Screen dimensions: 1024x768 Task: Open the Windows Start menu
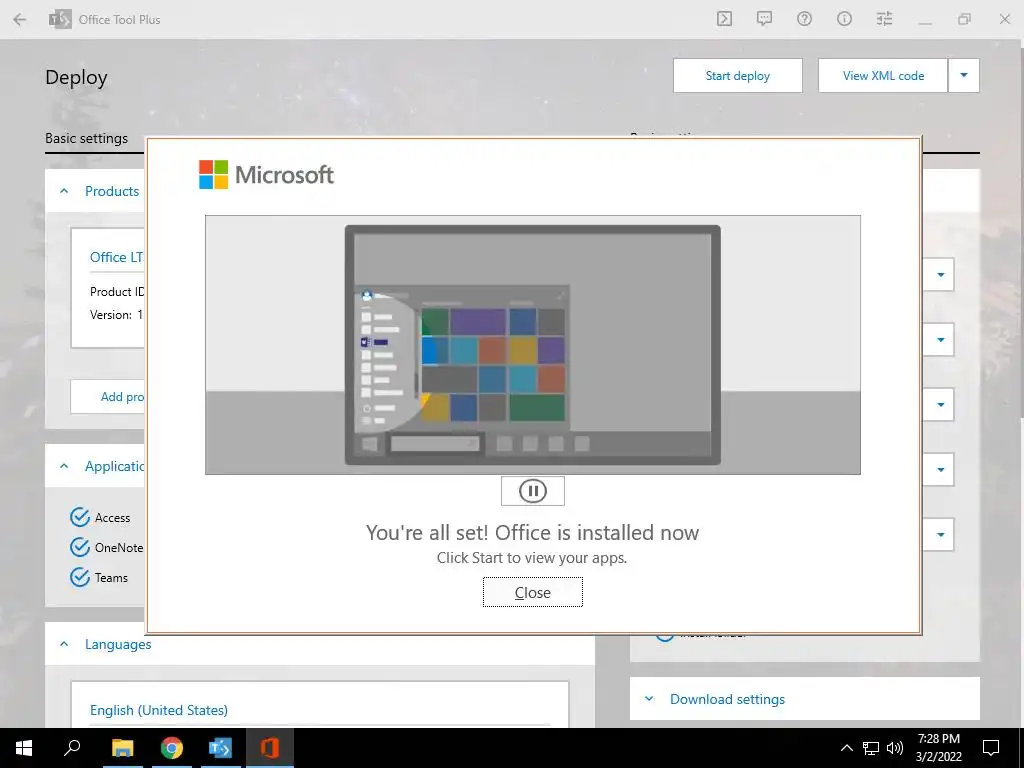24,748
